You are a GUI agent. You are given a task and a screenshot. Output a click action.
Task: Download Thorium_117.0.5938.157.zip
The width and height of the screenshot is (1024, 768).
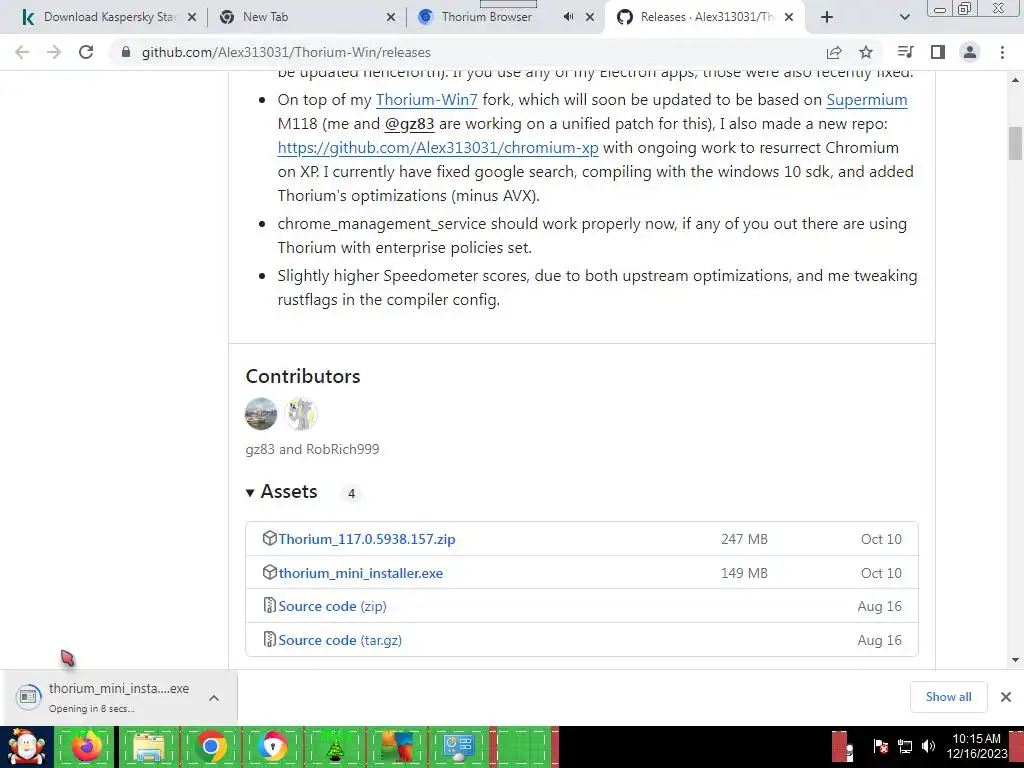click(x=366, y=539)
